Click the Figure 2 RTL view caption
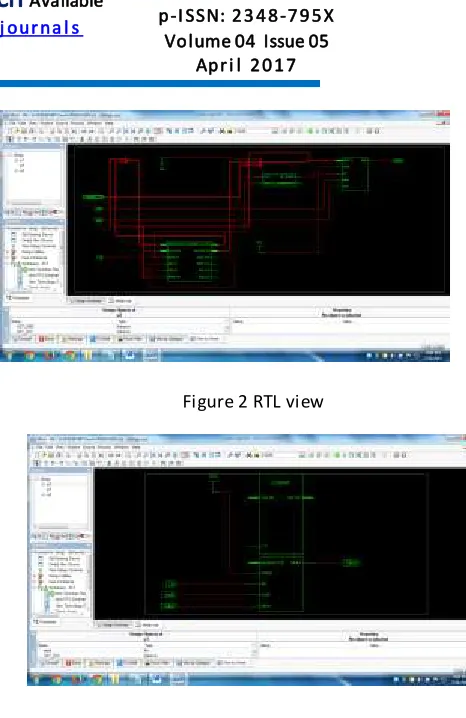This screenshot has width=466, height=718. (x=253, y=402)
